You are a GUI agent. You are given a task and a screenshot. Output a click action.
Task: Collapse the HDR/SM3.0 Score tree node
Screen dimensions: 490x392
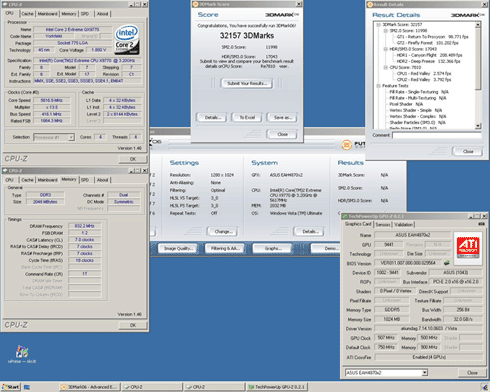[x=386, y=49]
